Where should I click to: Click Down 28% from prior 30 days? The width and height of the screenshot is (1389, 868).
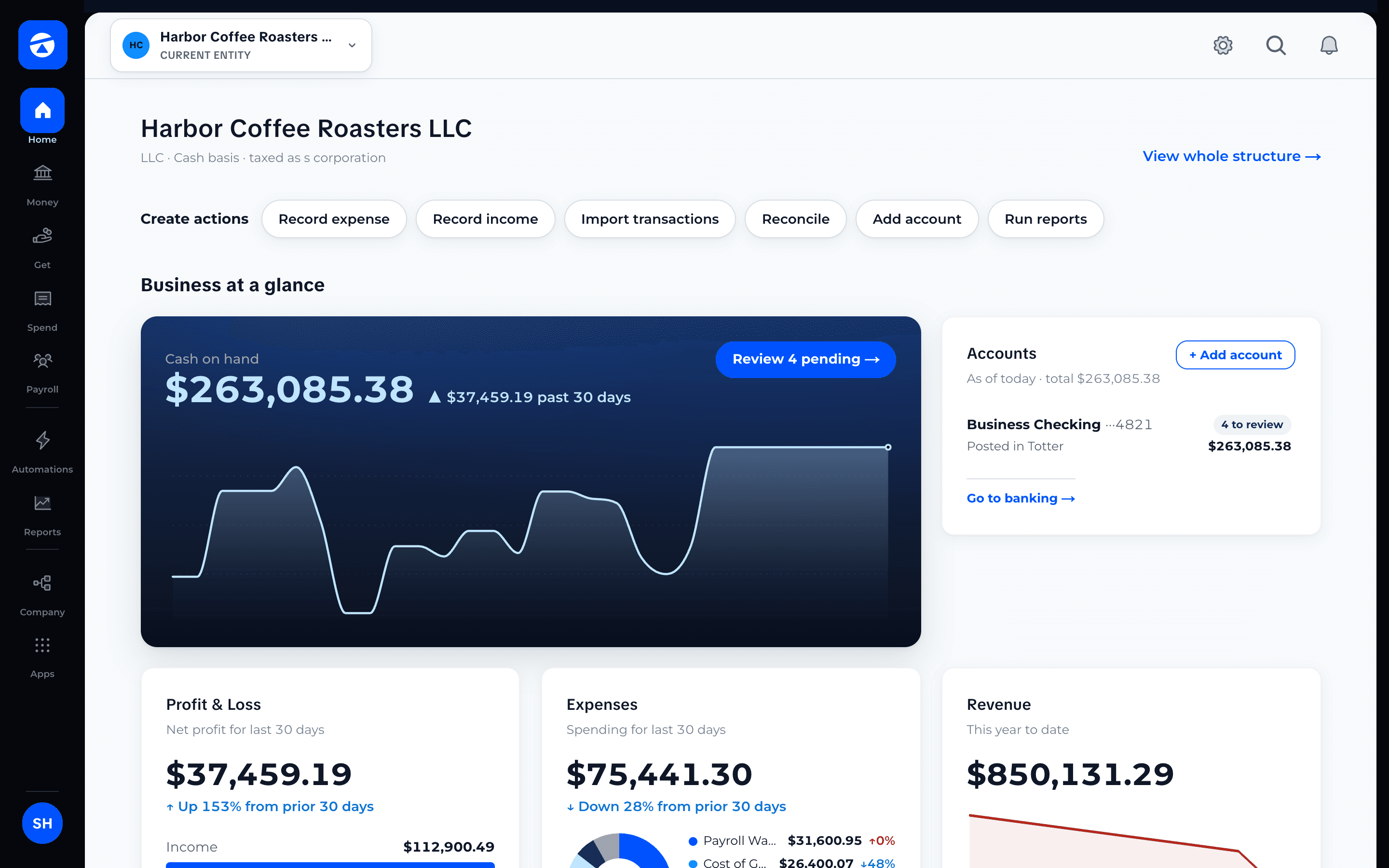click(x=676, y=807)
